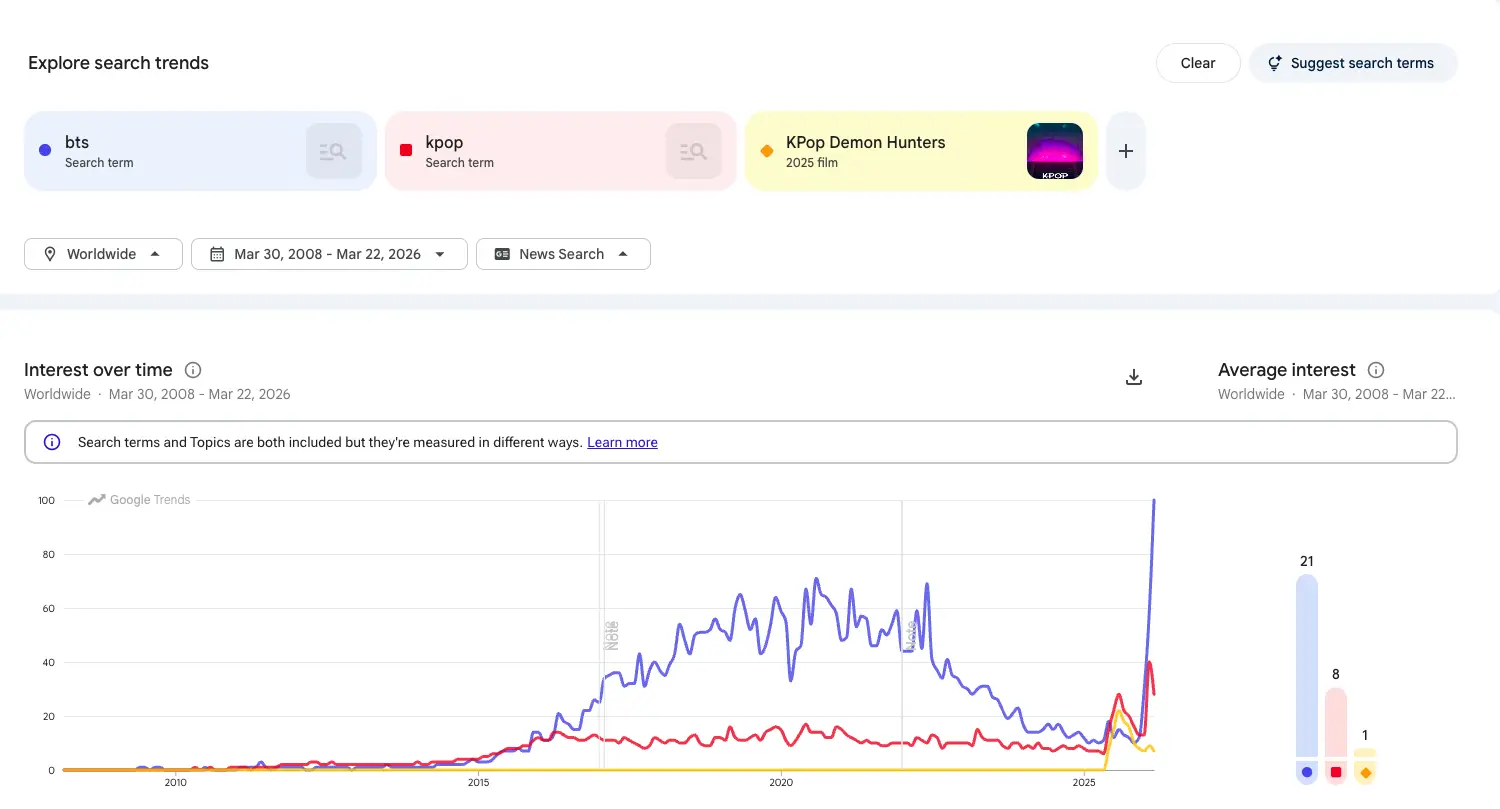The image size is (1500, 809).
Task: Click the Google Trends watermark logo
Action: tap(139, 500)
